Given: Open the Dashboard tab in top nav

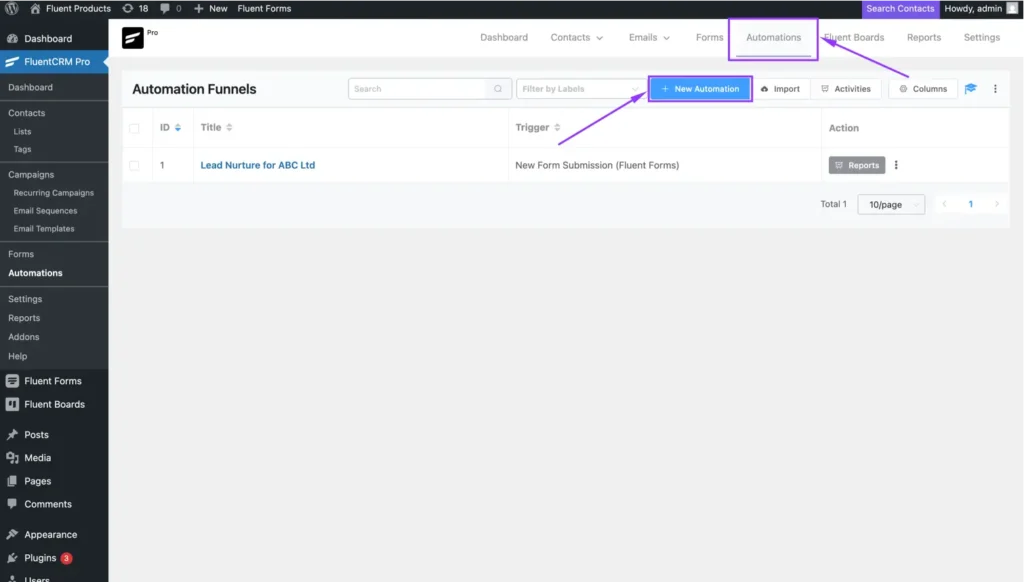Looking at the screenshot, I should coord(504,38).
